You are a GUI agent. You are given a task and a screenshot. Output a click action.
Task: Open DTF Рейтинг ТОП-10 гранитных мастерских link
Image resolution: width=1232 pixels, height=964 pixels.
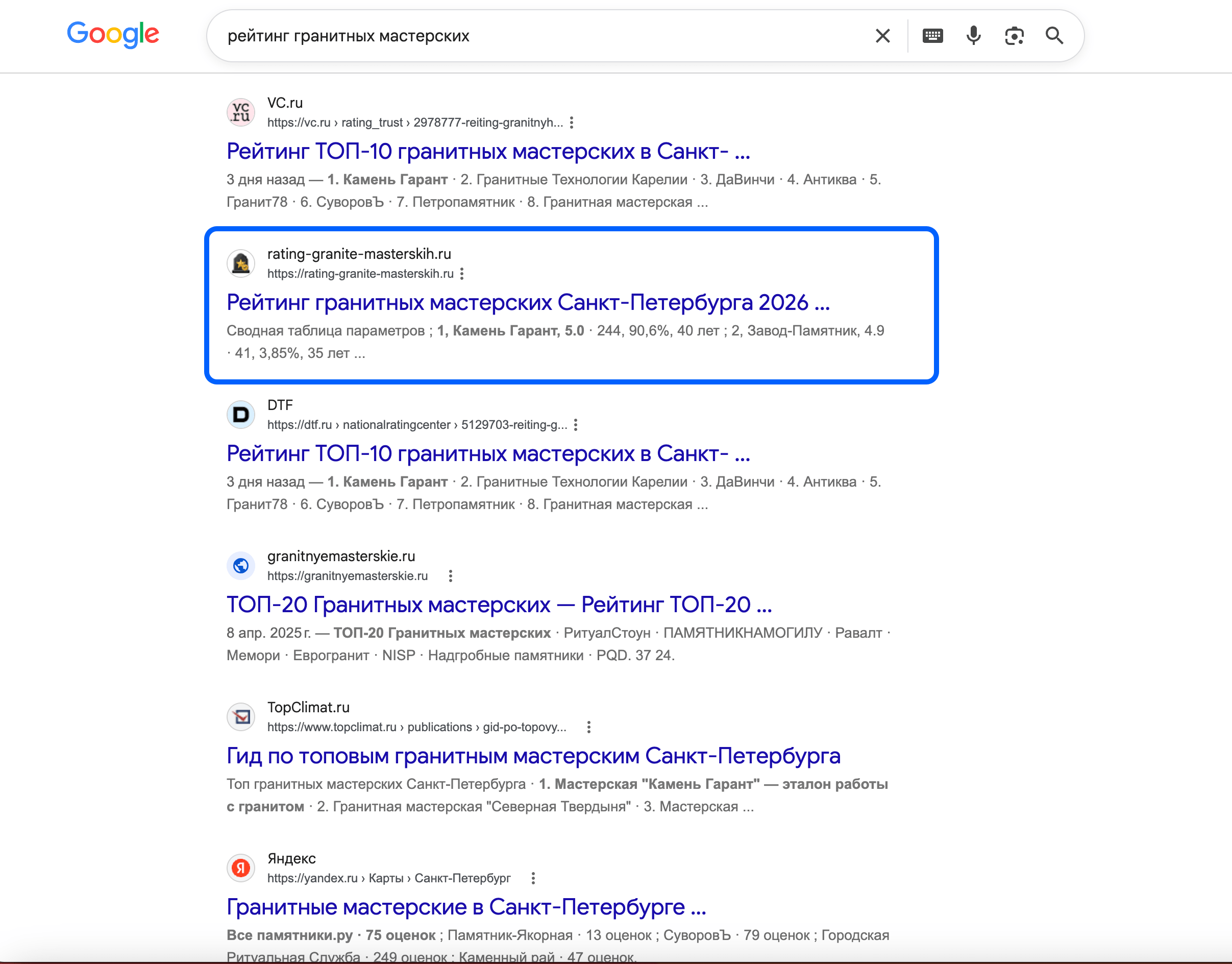coord(488,454)
